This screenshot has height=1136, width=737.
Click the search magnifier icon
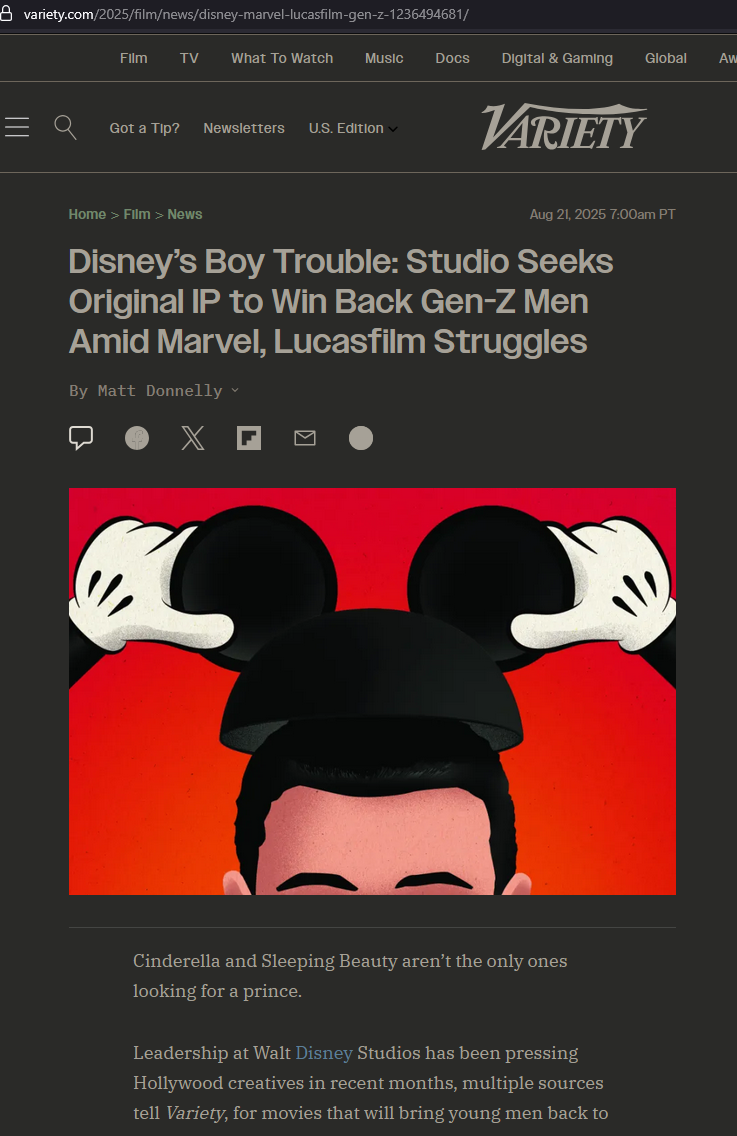pos(65,128)
